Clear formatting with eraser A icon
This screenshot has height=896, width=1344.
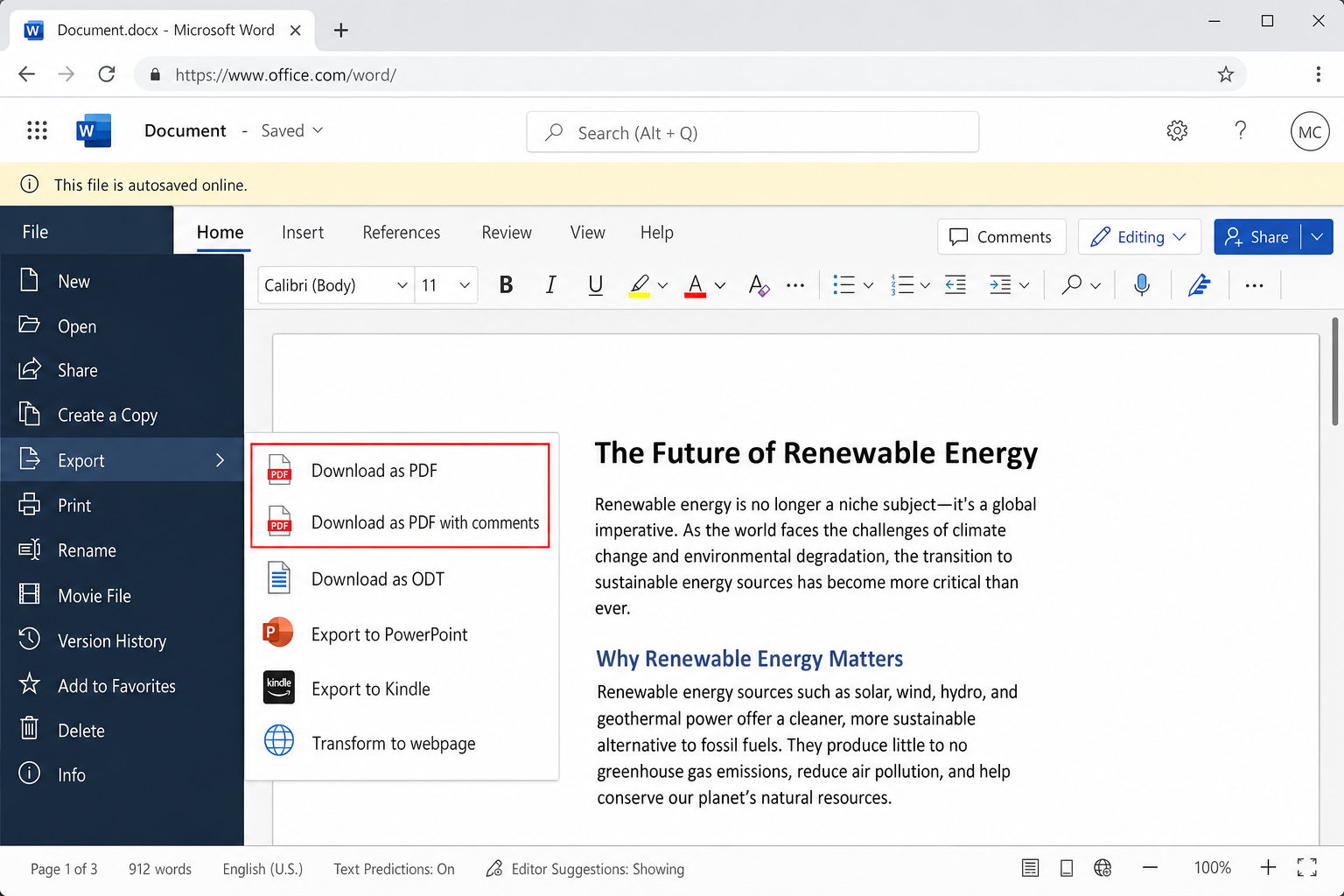click(x=759, y=285)
